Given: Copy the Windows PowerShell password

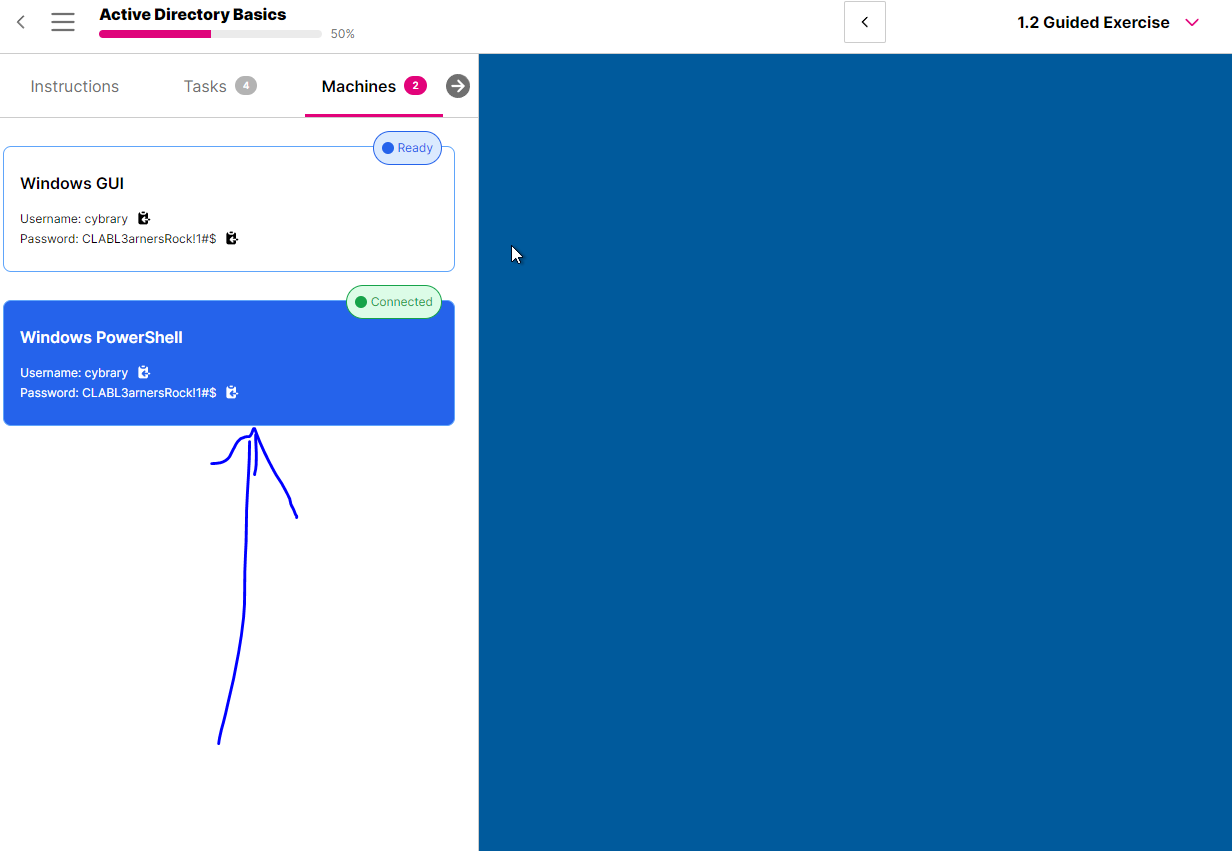Looking at the screenshot, I should coord(232,392).
